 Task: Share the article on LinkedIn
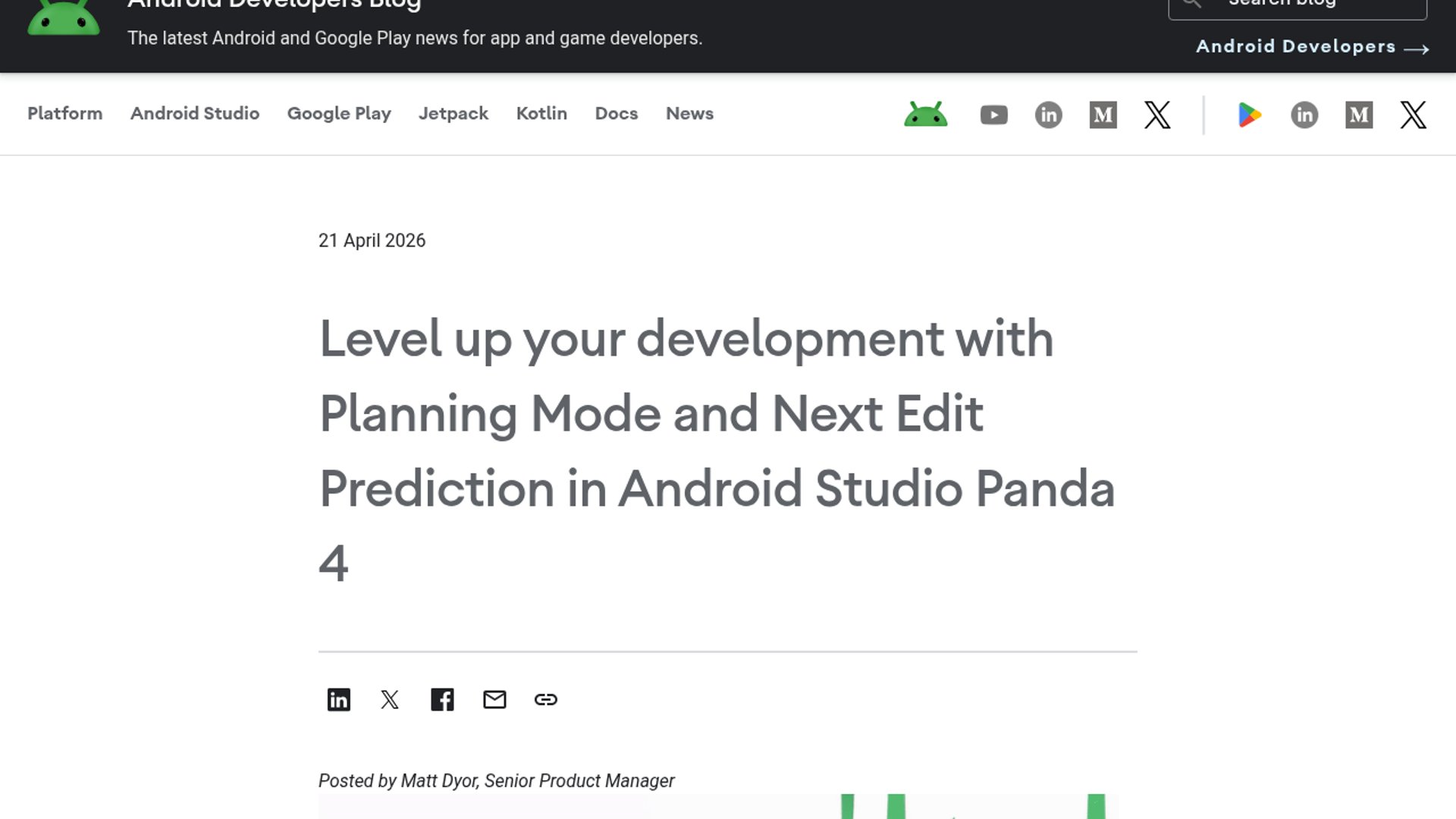[338, 699]
